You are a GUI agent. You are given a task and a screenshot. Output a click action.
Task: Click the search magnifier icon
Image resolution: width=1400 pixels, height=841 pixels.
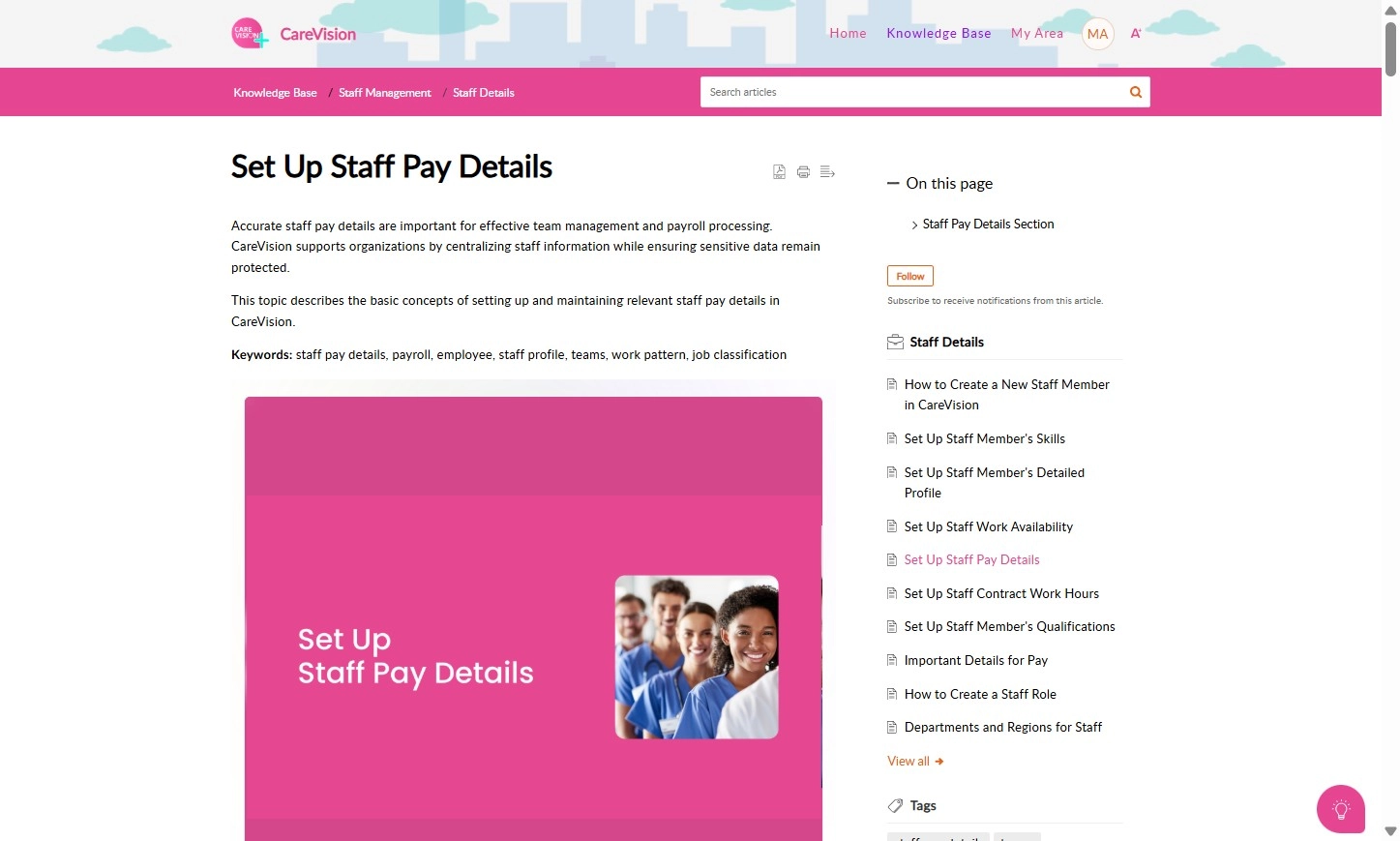tap(1136, 92)
